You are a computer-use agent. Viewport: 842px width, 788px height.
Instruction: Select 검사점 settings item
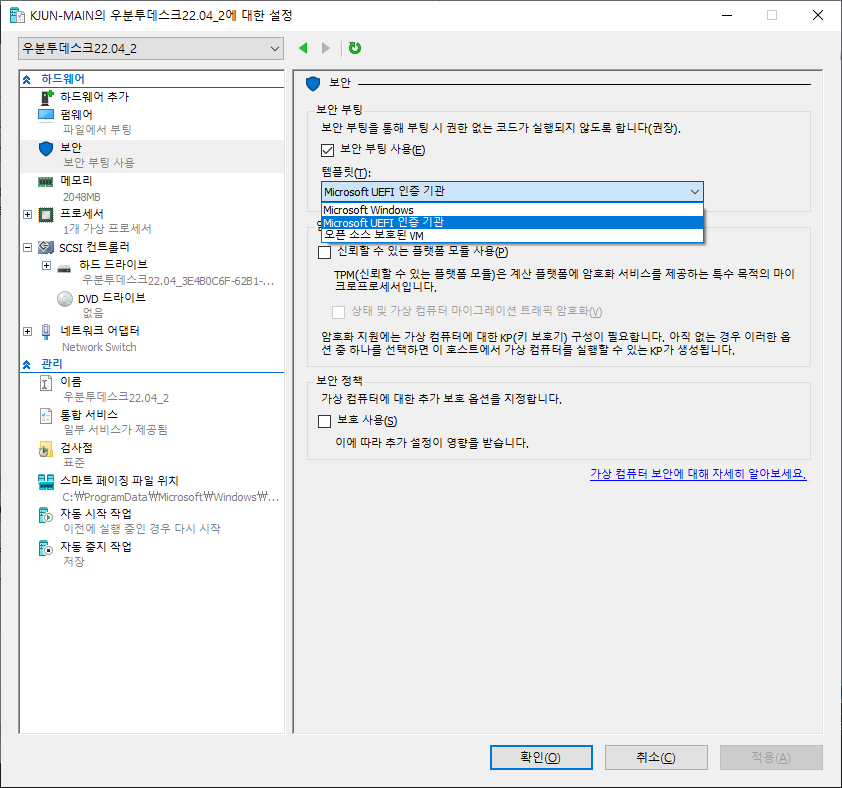(x=152, y=456)
